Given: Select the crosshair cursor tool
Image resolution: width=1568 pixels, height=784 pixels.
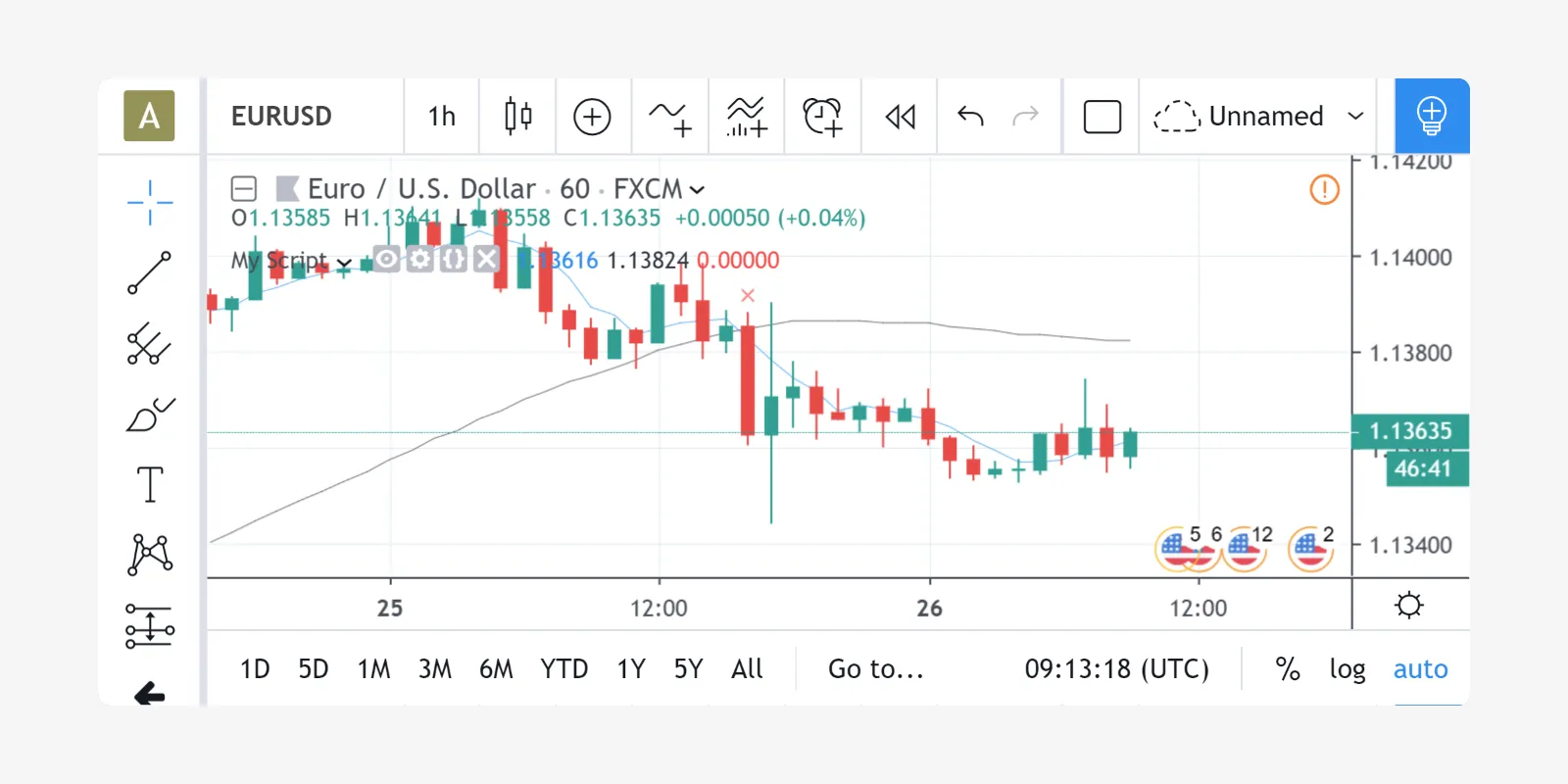Looking at the screenshot, I should (x=150, y=202).
